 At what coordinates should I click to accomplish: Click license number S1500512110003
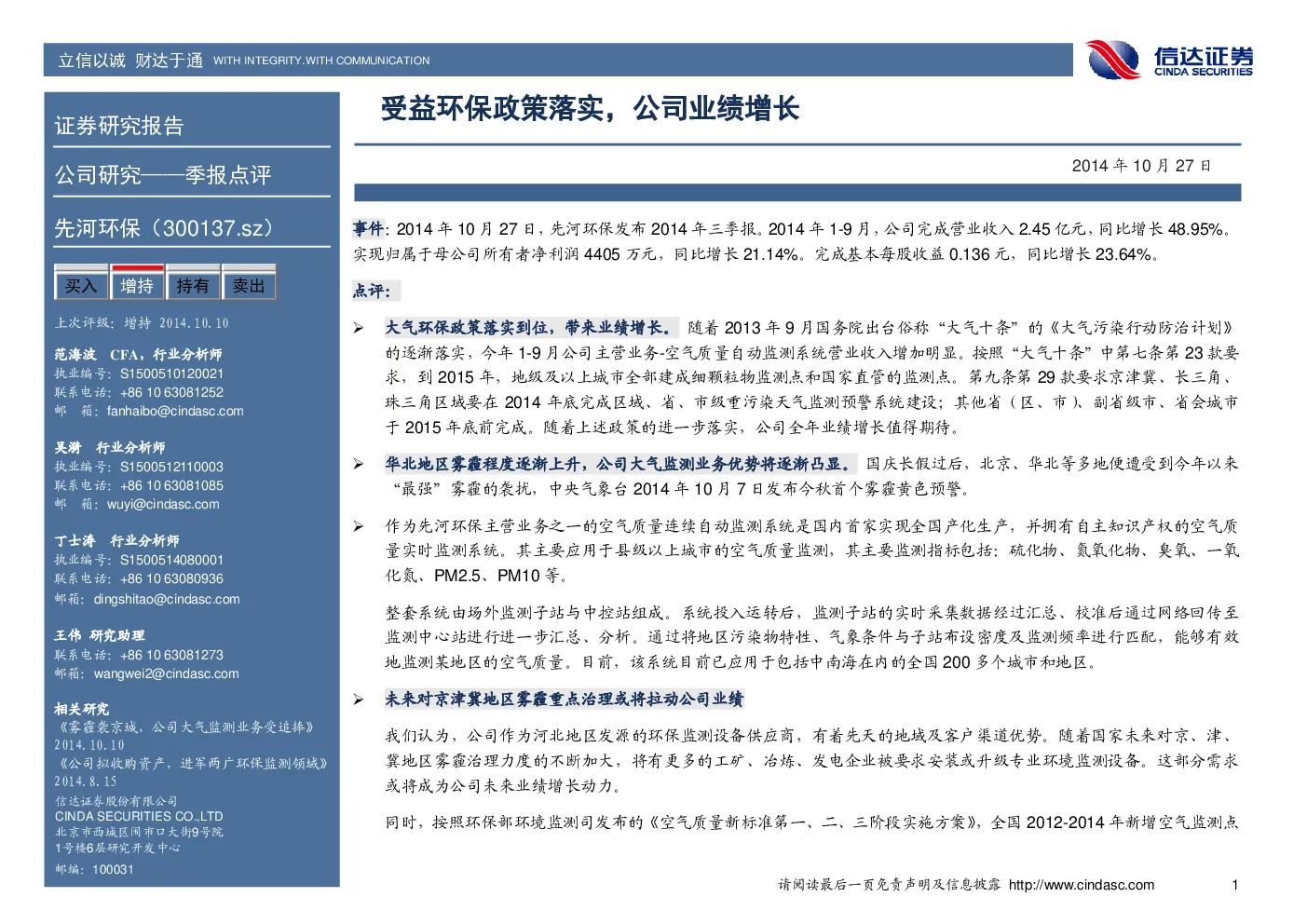pos(172,467)
